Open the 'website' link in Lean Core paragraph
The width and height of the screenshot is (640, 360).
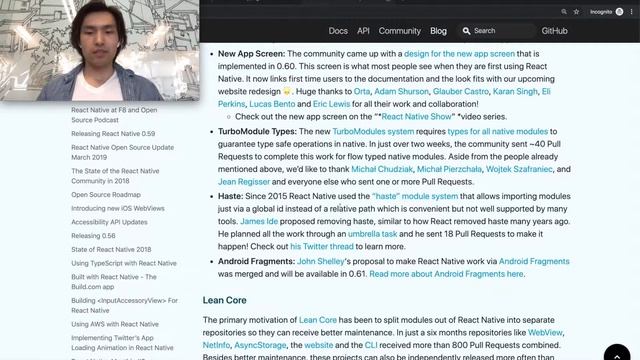click(319, 345)
